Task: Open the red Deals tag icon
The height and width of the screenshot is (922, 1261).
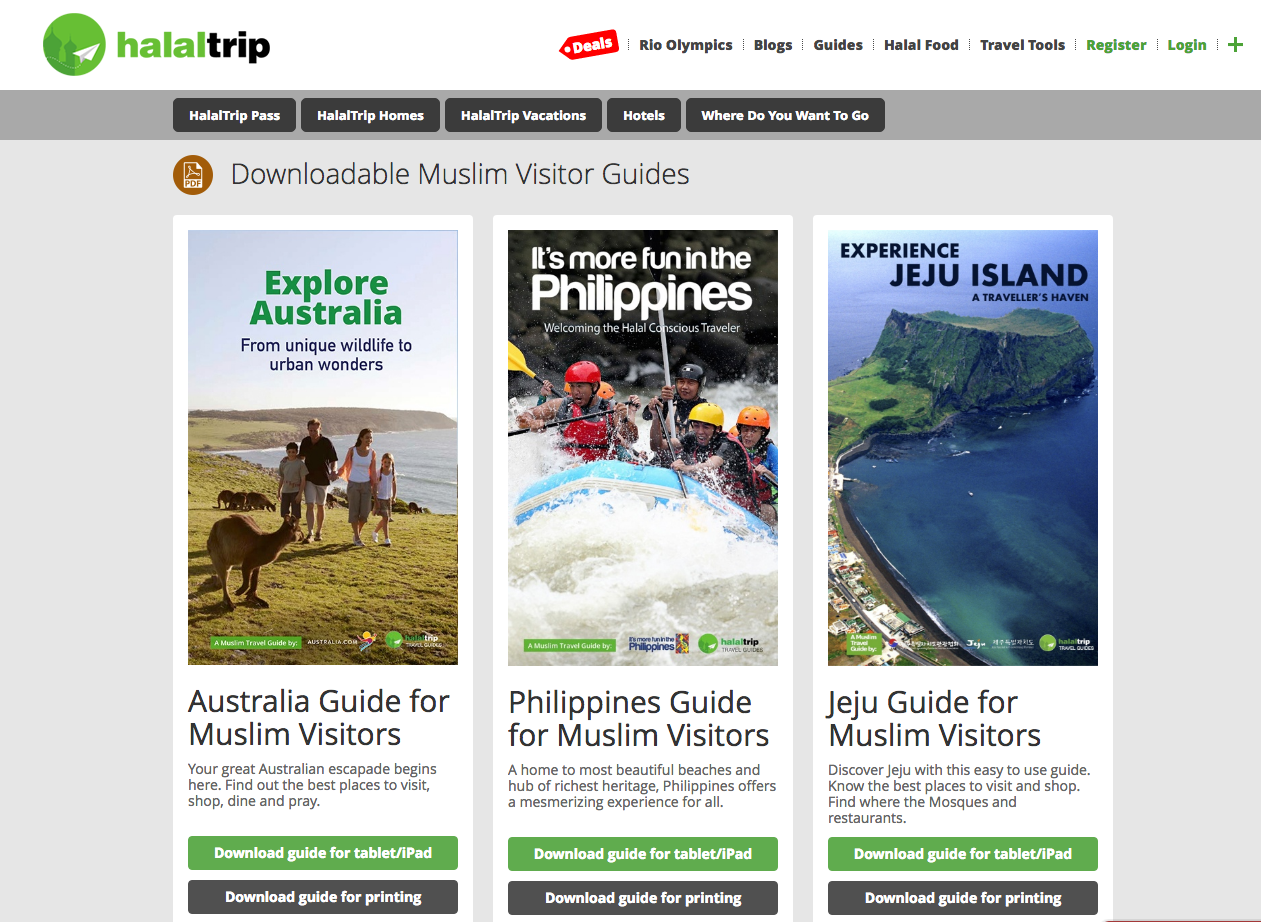Action: pyautogui.click(x=589, y=45)
